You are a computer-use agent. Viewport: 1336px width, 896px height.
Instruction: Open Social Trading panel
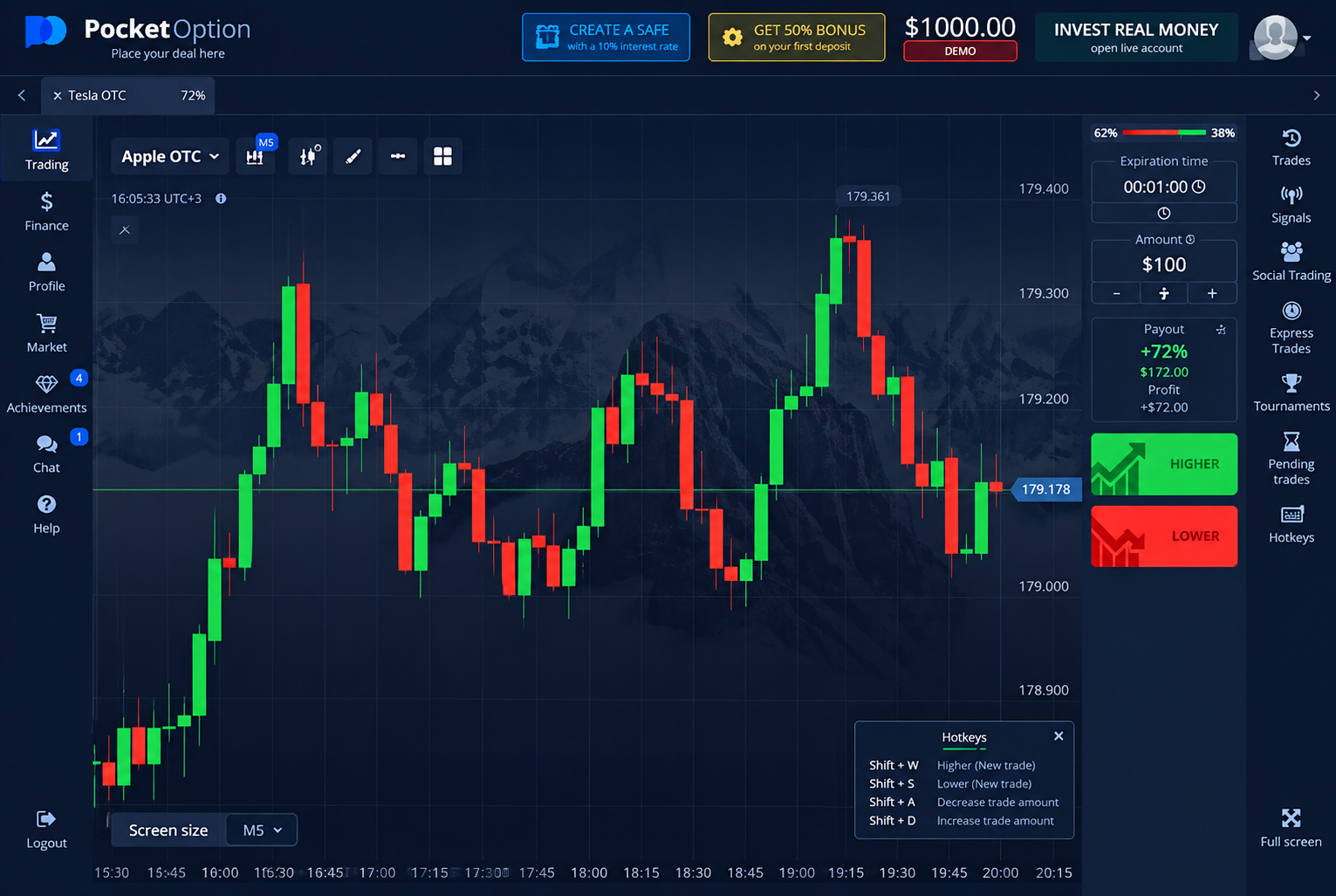click(1291, 263)
